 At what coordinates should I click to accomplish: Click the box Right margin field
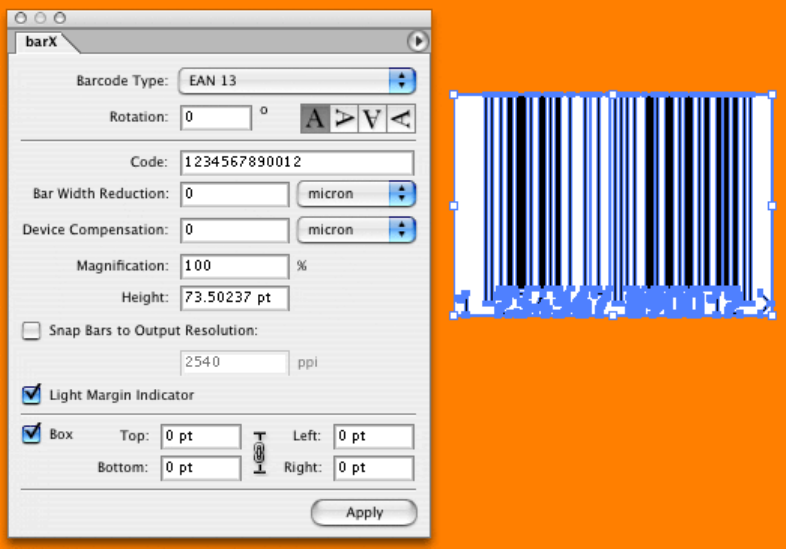pyautogui.click(x=373, y=468)
